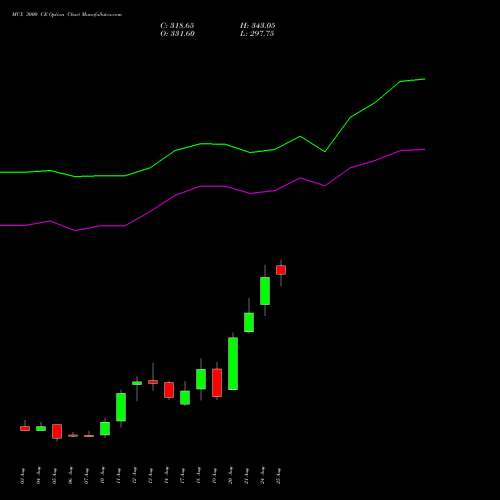Select the tall green candlestick for 20 Aug

point(233,364)
